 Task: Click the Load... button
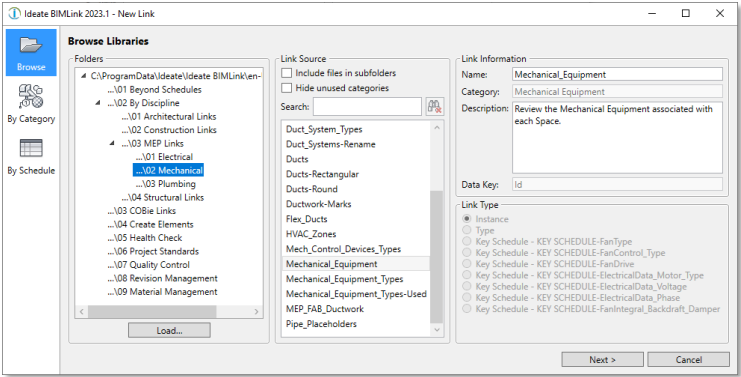point(169,331)
